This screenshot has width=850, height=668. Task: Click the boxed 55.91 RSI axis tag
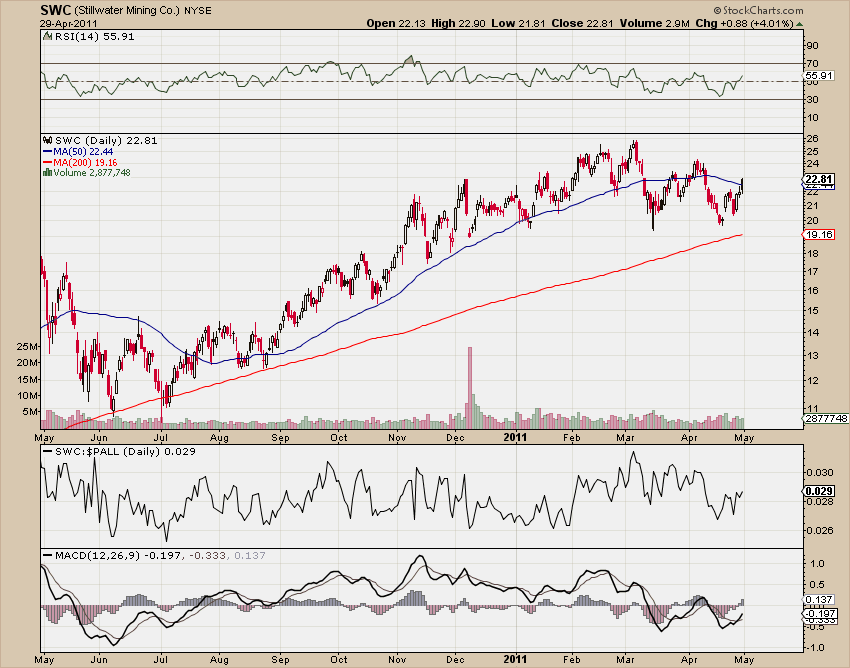pos(819,75)
